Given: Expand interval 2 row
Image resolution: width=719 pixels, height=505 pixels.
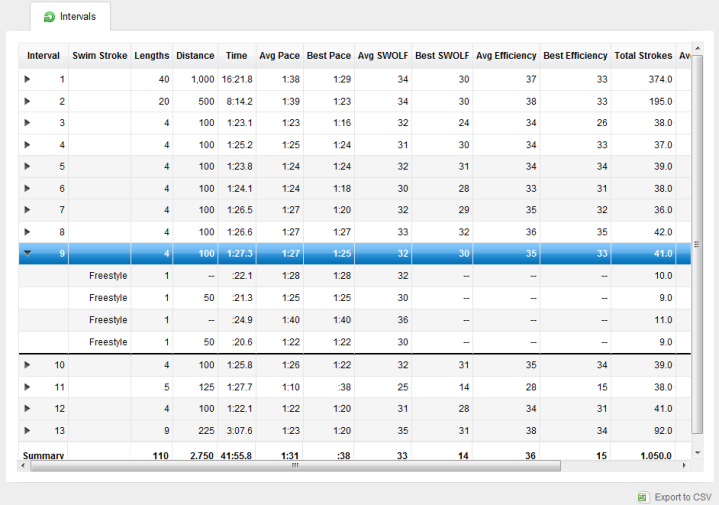Looking at the screenshot, I should (x=27, y=101).
